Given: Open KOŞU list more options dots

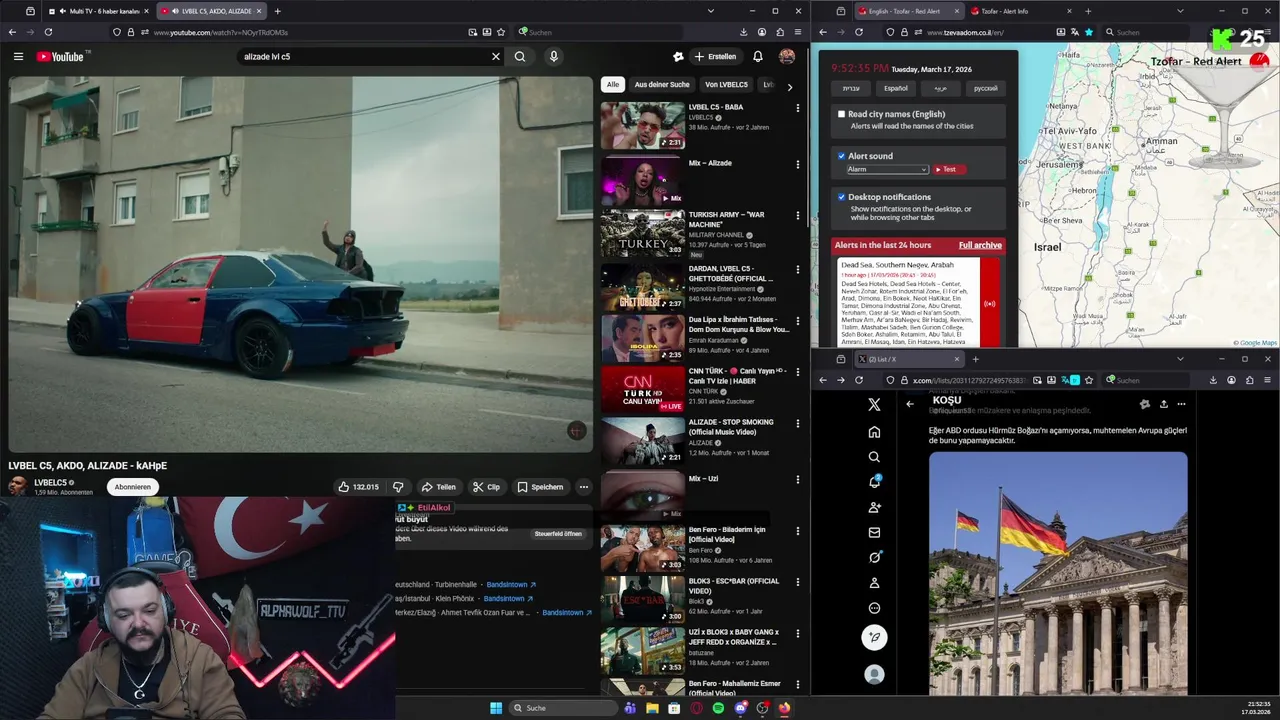Looking at the screenshot, I should tap(1181, 404).
